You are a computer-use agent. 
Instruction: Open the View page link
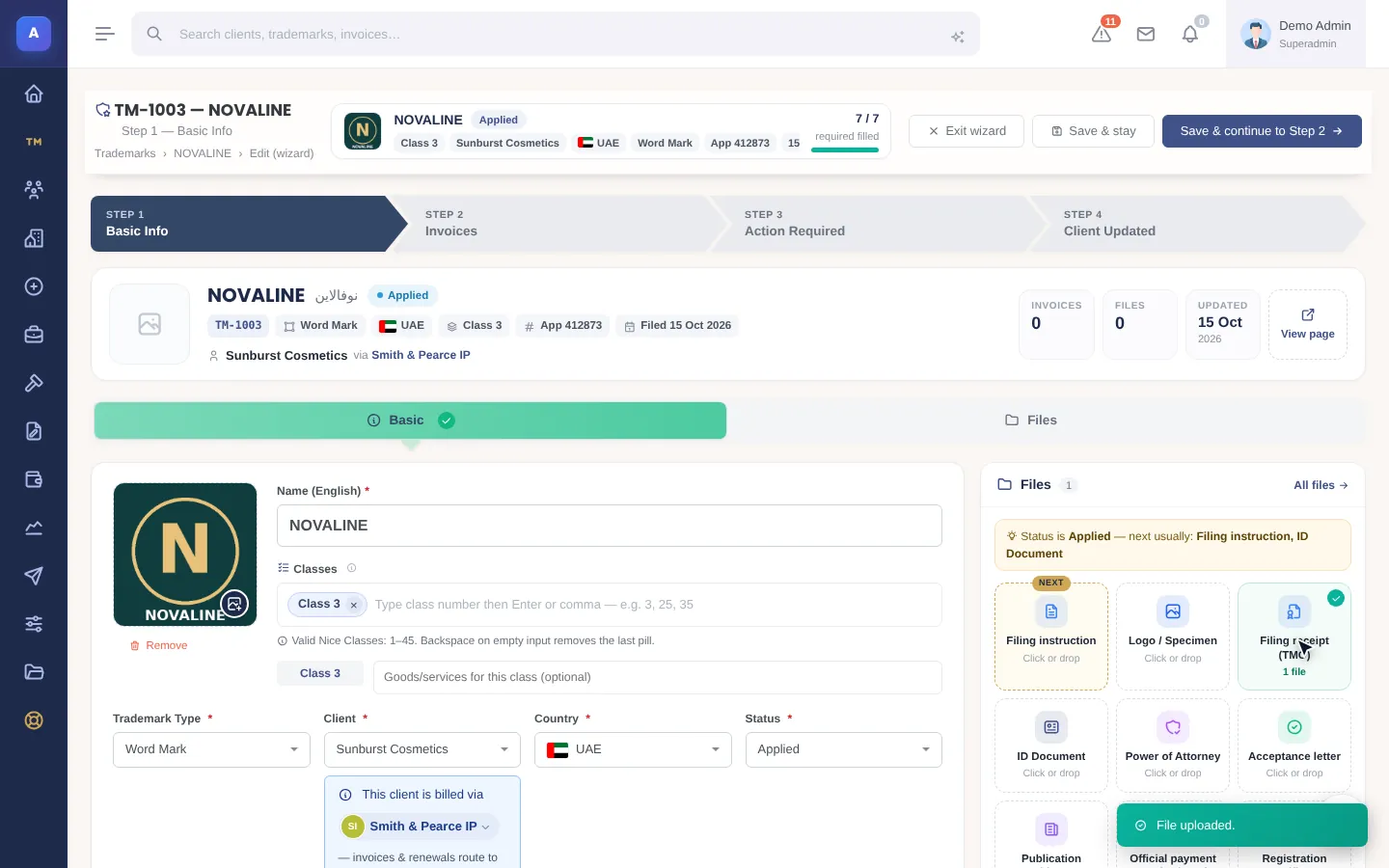coord(1308,324)
